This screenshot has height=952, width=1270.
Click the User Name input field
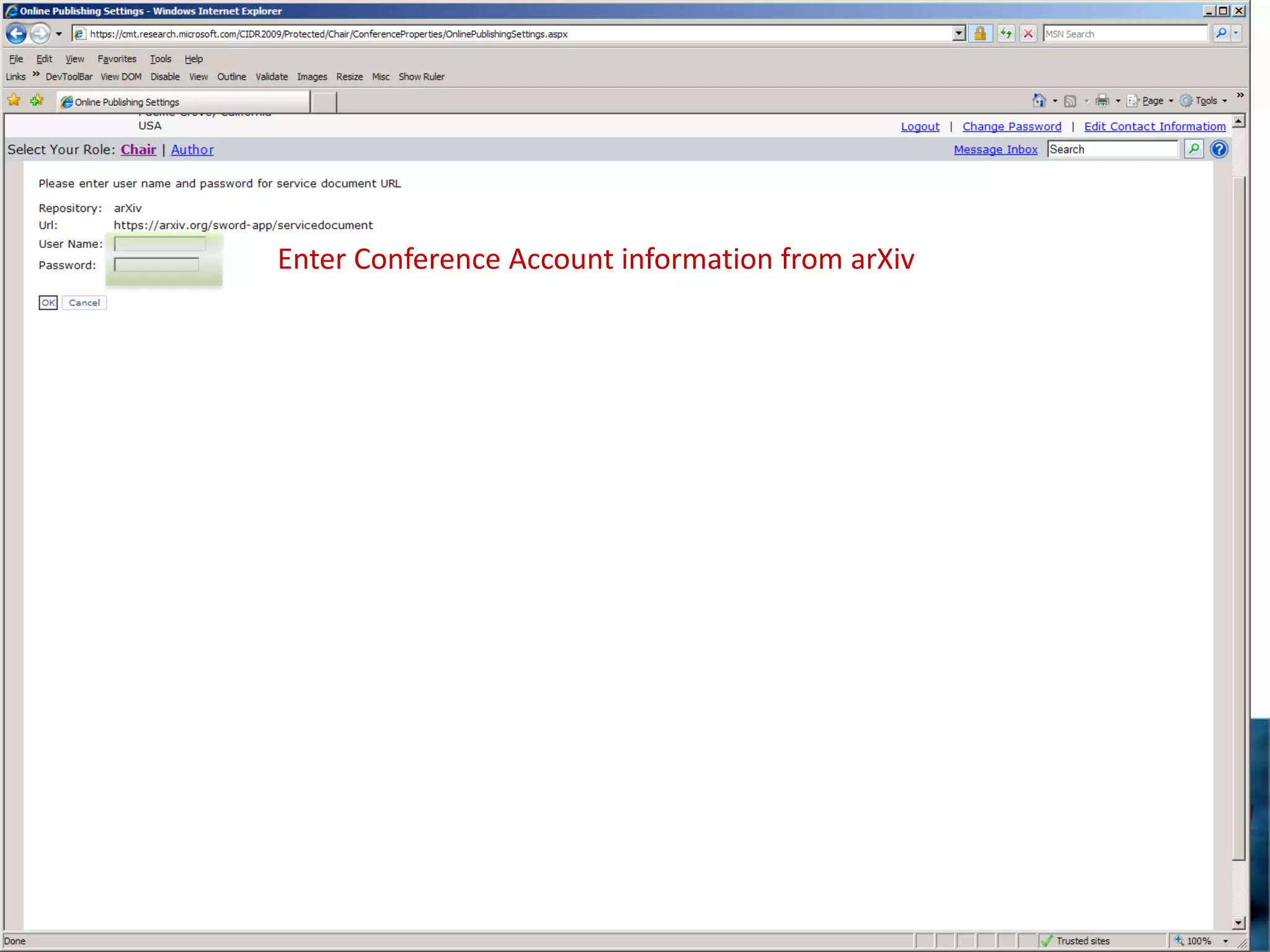coord(160,244)
